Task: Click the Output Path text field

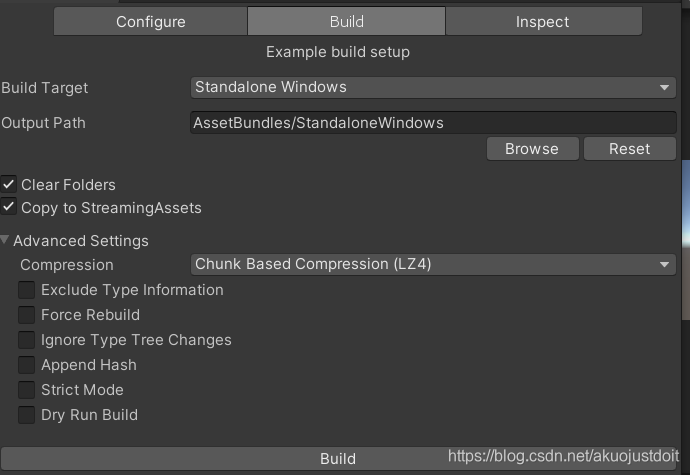Action: 433,123
